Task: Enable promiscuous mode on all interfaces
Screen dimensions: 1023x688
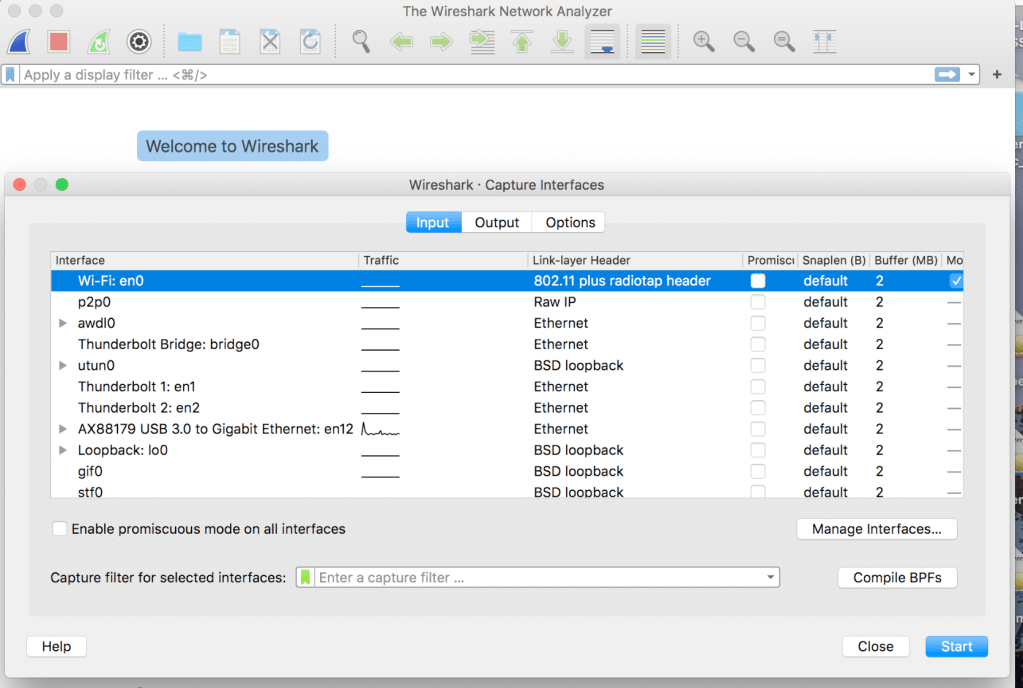Action: [x=61, y=529]
